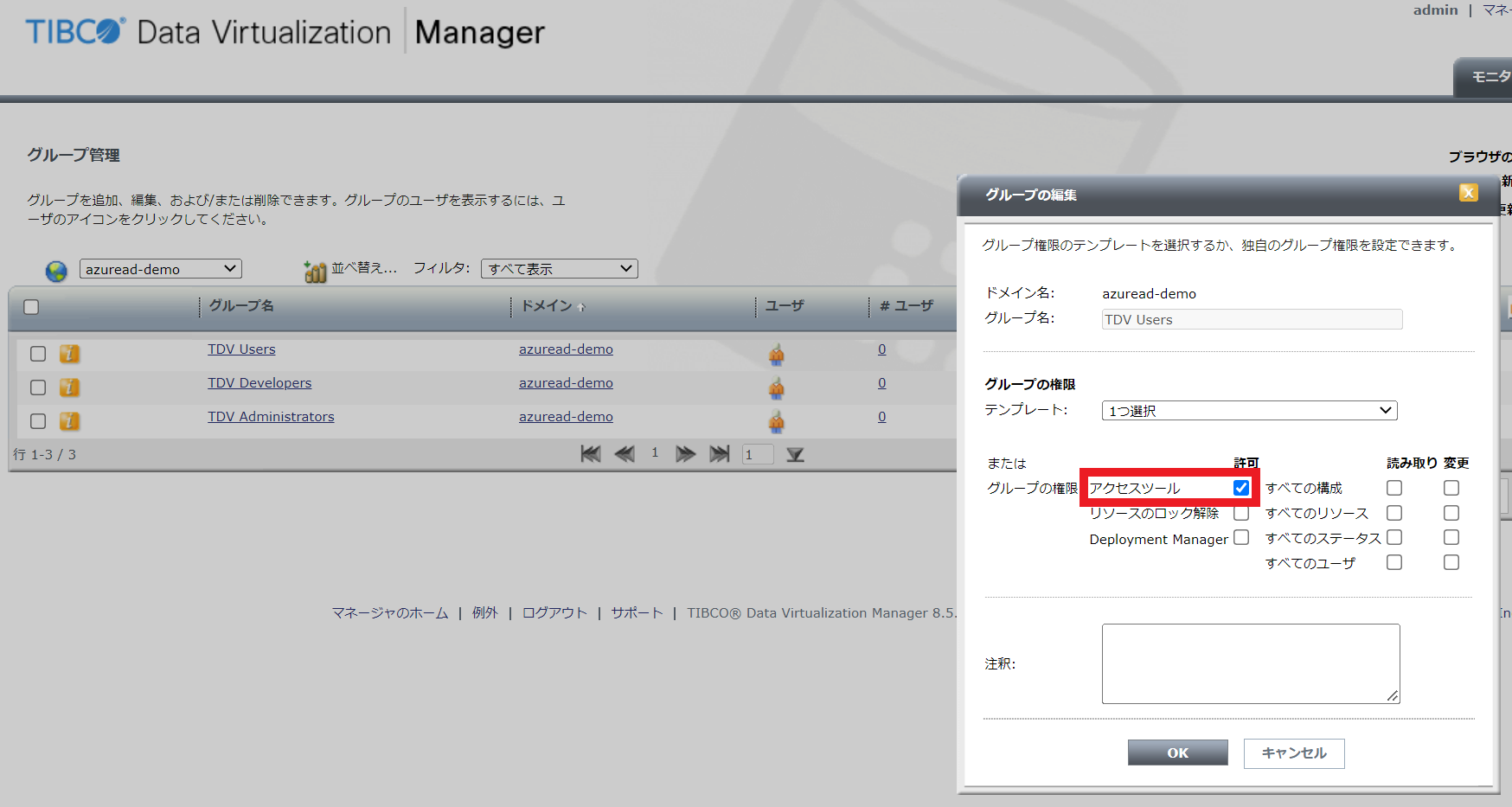
Task: Open the TDV Administrators group link
Action: tap(271, 417)
